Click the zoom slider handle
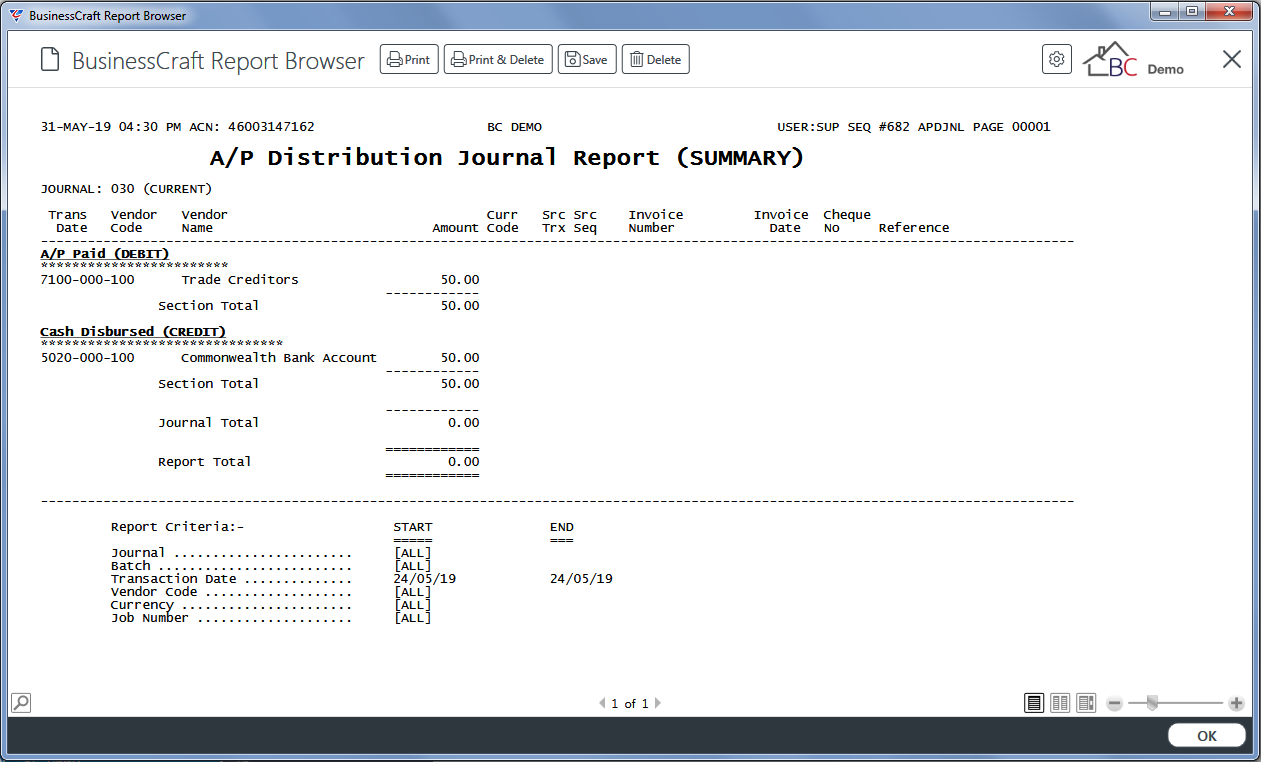This screenshot has width=1261, height=762. (x=1152, y=704)
